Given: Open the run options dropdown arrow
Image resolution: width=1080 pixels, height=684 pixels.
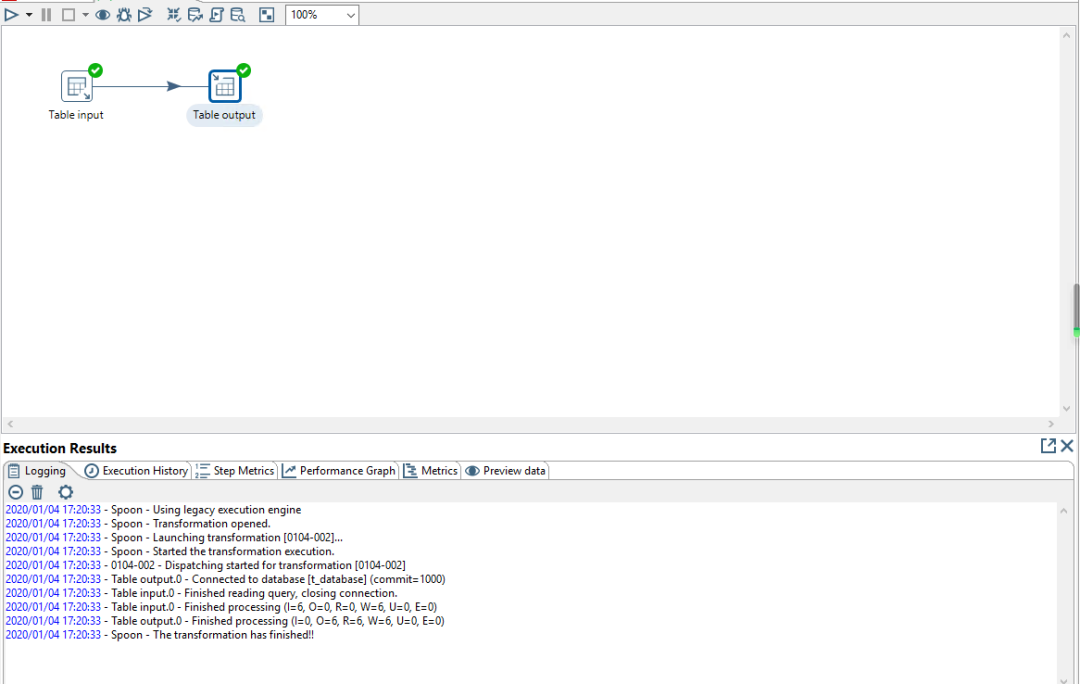Looking at the screenshot, I should click(x=29, y=14).
